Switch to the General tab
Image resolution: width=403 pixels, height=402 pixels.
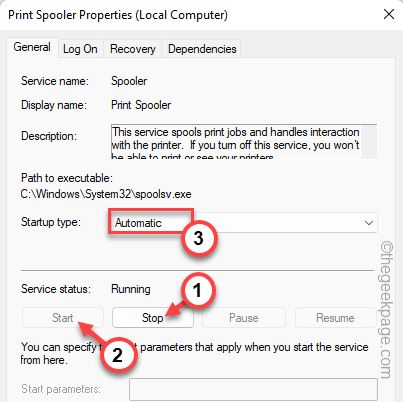pos(32,47)
